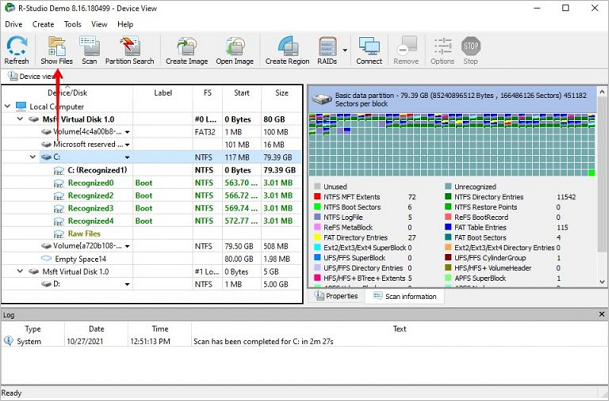
Task: Click the Remove toolbar icon
Action: pos(406,50)
